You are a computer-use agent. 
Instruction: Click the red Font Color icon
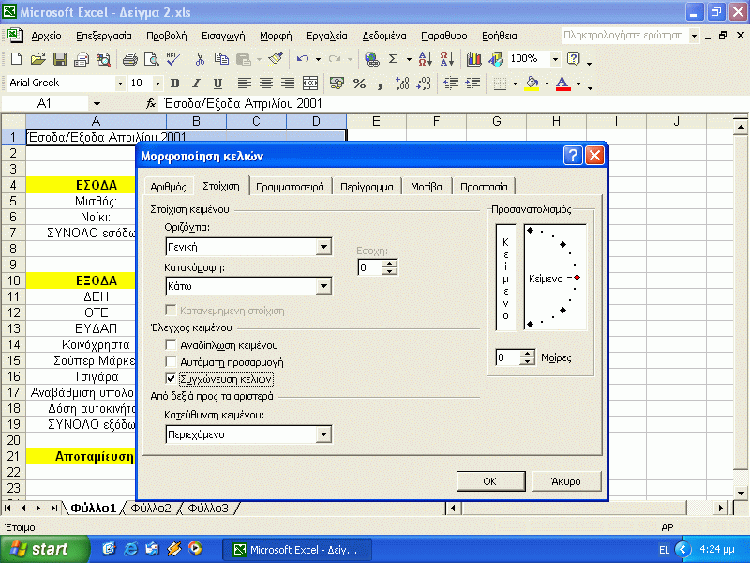click(x=563, y=83)
